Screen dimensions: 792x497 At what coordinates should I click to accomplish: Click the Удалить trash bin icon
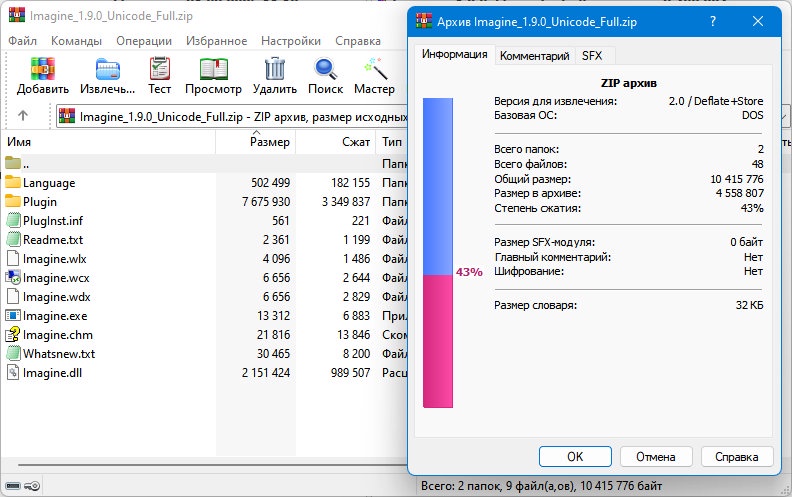[x=275, y=69]
